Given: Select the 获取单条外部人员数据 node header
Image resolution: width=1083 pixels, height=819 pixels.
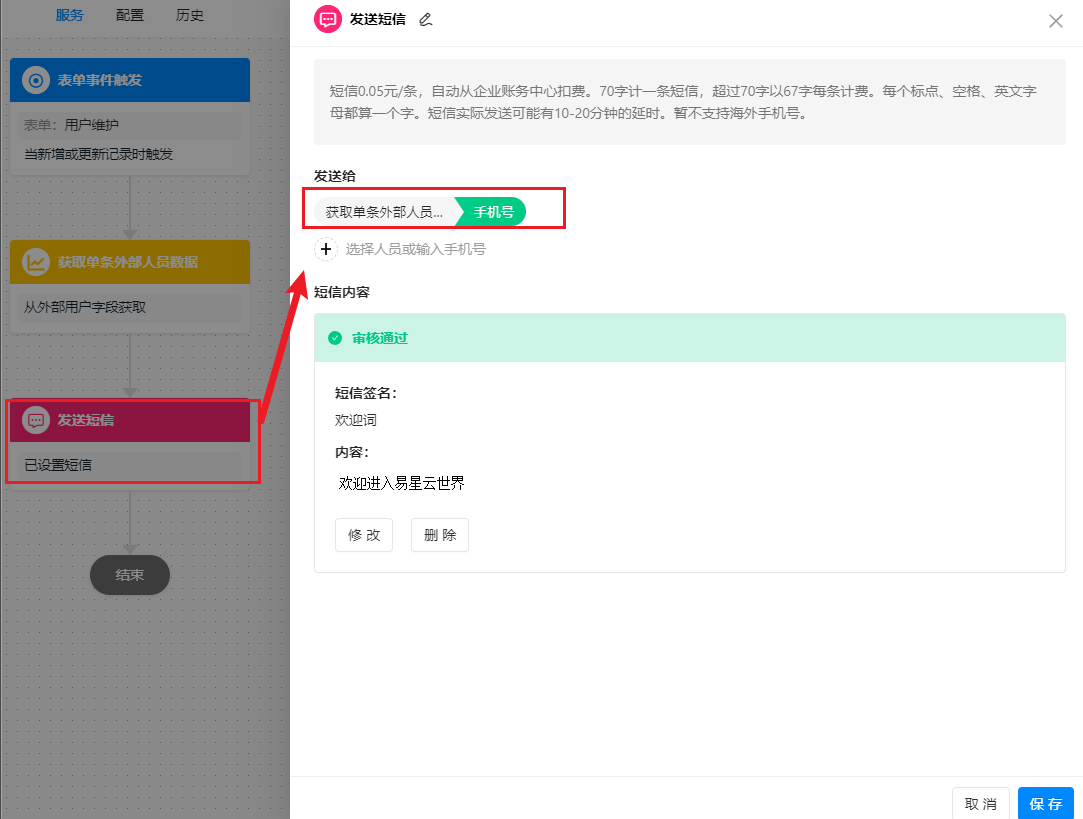Looking at the screenshot, I should tap(130, 262).
